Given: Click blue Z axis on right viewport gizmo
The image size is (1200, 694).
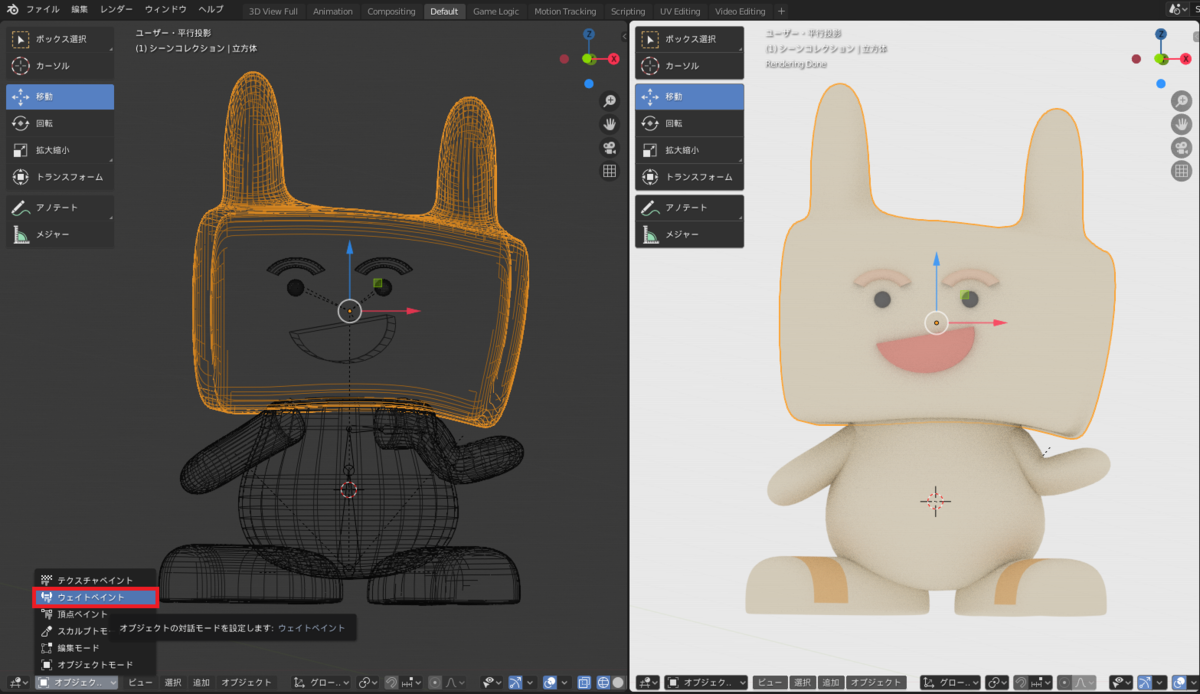Looking at the screenshot, I should [x=1161, y=34].
